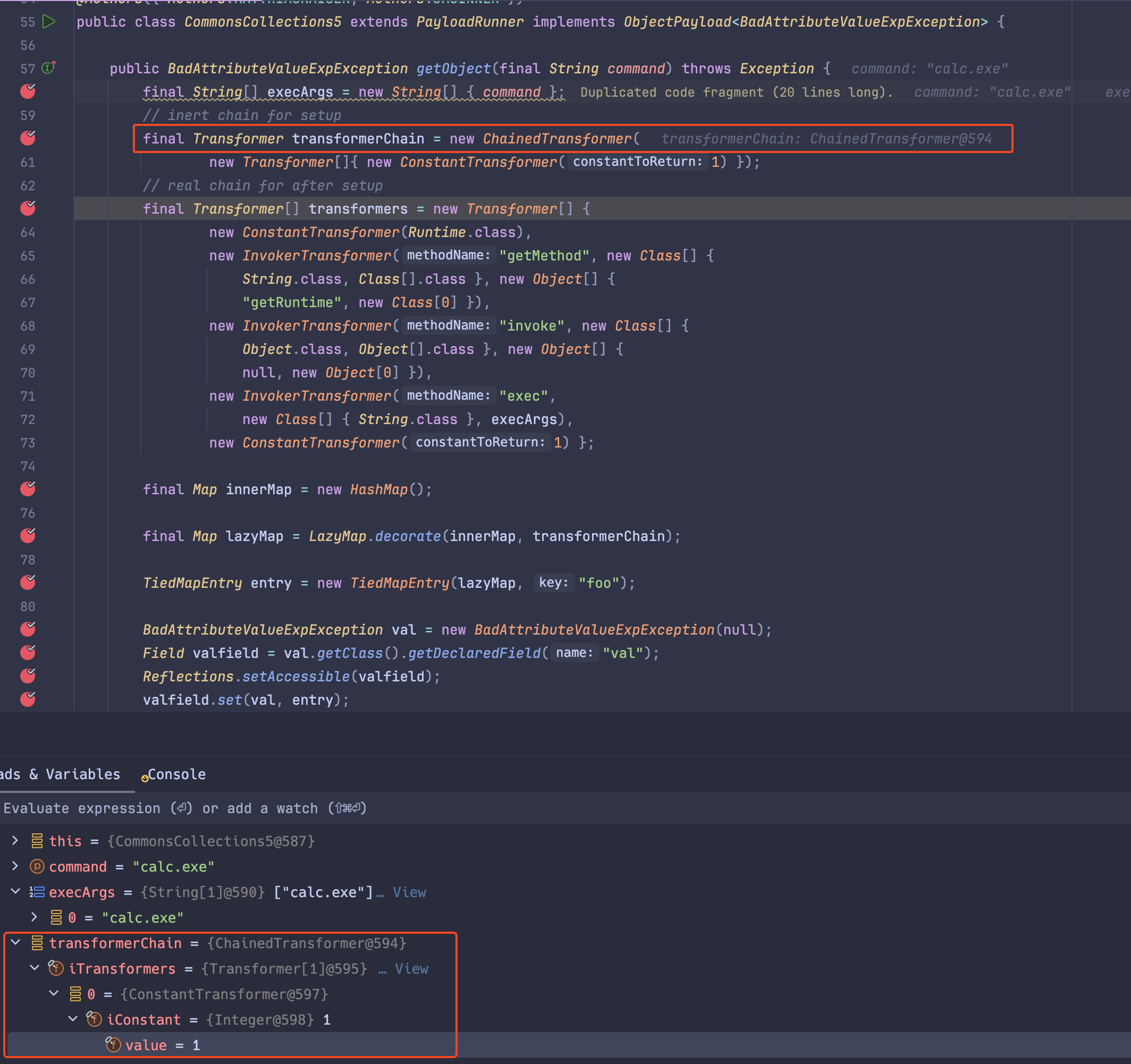The height and width of the screenshot is (1064, 1131).
Task: Toggle the breakpoint on the execArgs line
Action: click(27, 91)
